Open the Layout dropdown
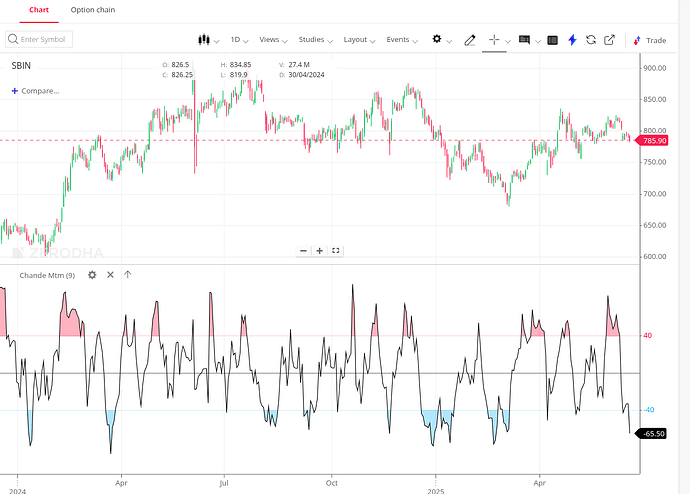This screenshot has width=690, height=494. (x=359, y=40)
